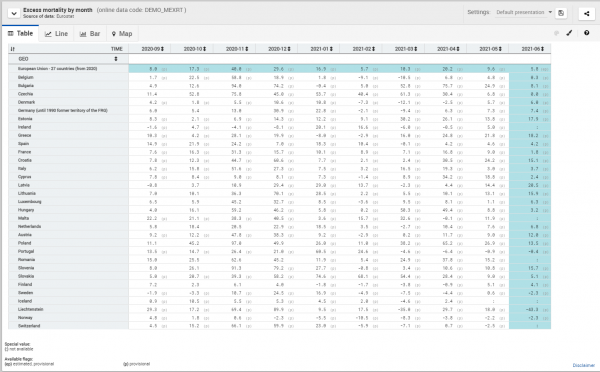Switch to the Table tab
600x372 pixels.
point(20,34)
